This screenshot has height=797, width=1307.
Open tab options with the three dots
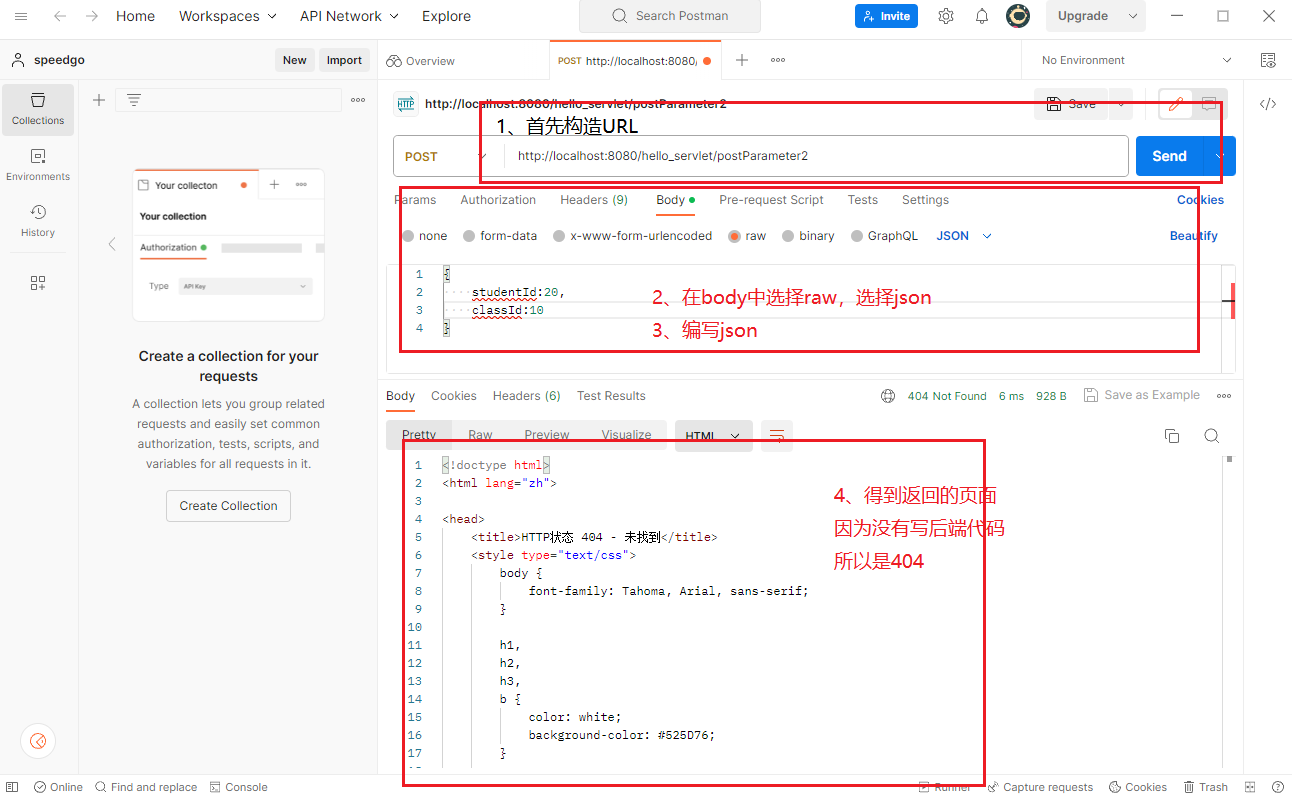(778, 60)
